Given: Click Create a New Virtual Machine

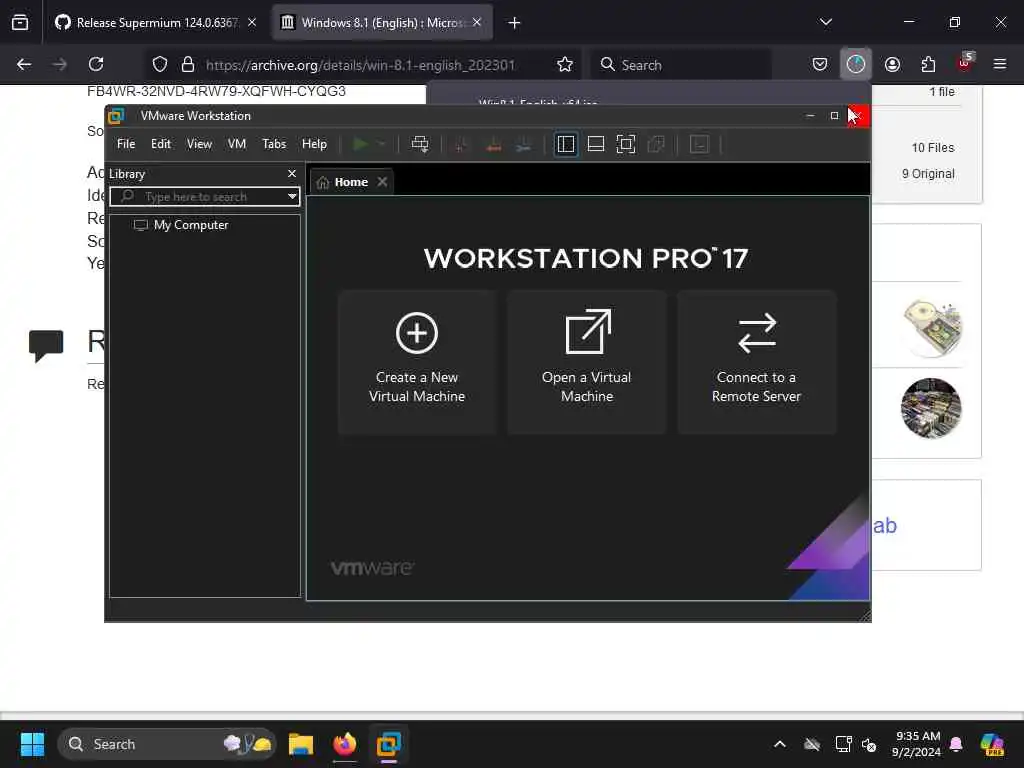Looking at the screenshot, I should [x=417, y=362].
